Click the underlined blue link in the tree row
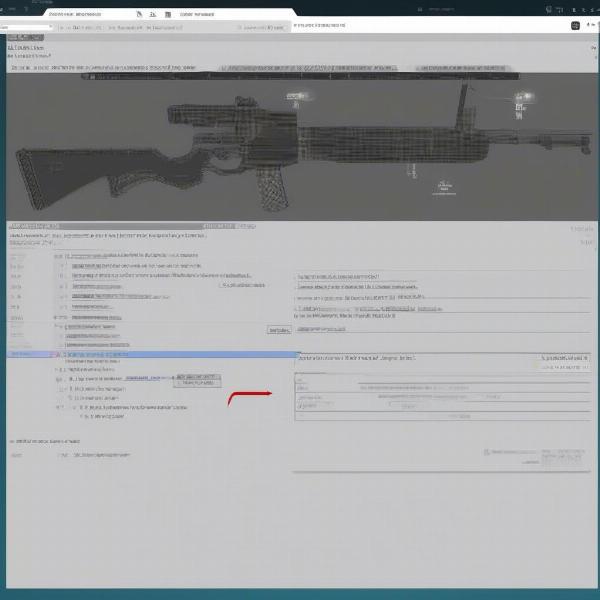 click(x=143, y=378)
